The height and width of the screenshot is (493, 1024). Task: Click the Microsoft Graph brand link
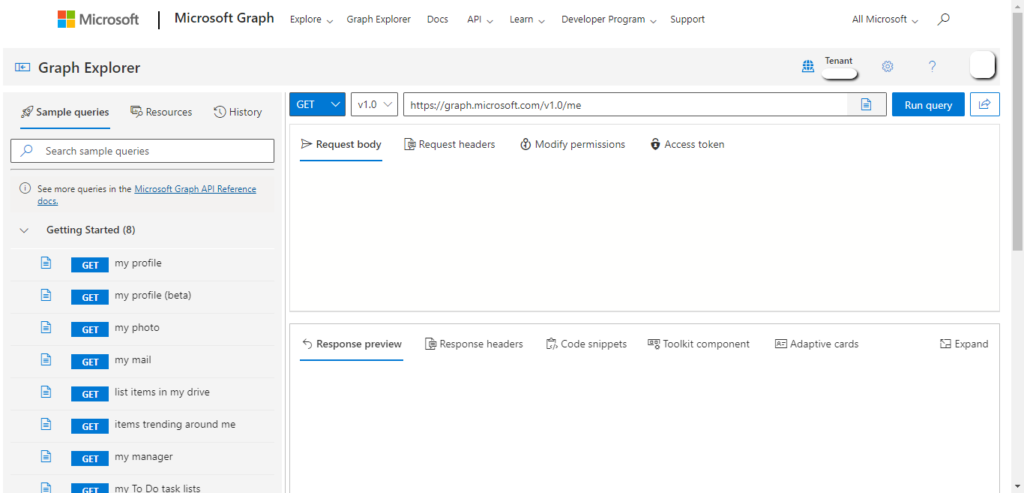pos(224,18)
